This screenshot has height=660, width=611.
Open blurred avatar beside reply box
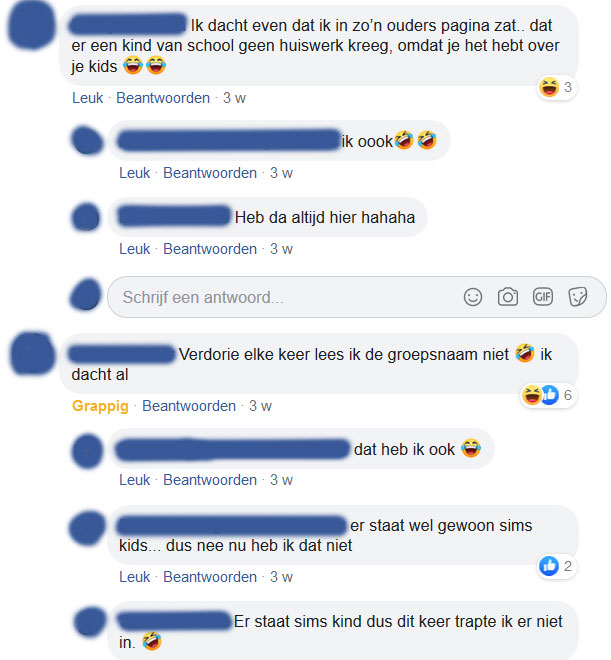[86, 294]
